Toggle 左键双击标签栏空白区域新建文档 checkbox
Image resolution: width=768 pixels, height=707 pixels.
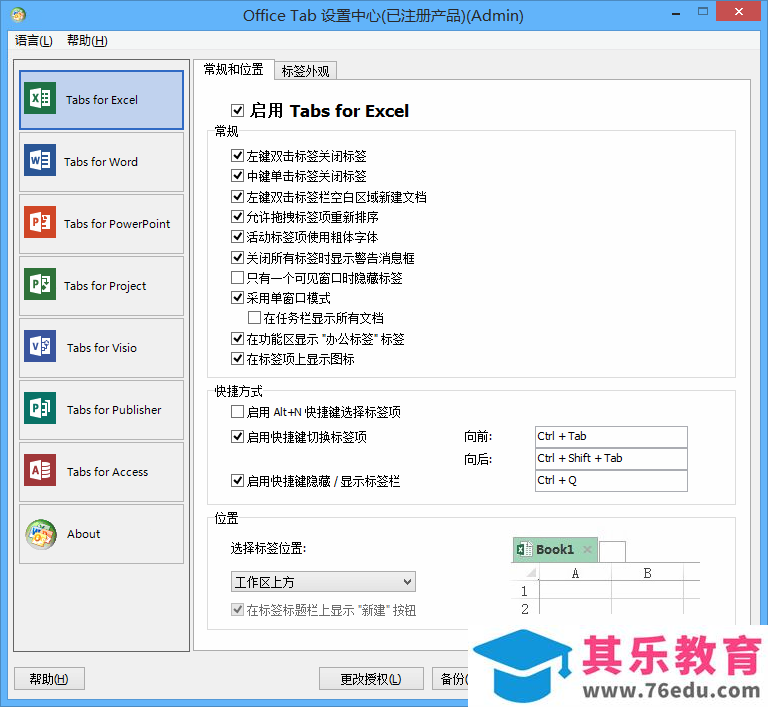click(238, 196)
